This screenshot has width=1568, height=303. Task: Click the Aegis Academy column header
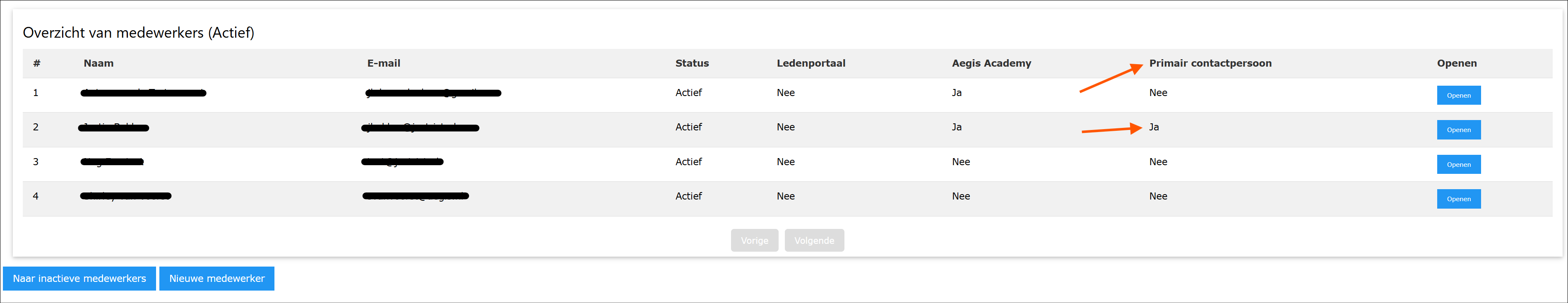991,63
